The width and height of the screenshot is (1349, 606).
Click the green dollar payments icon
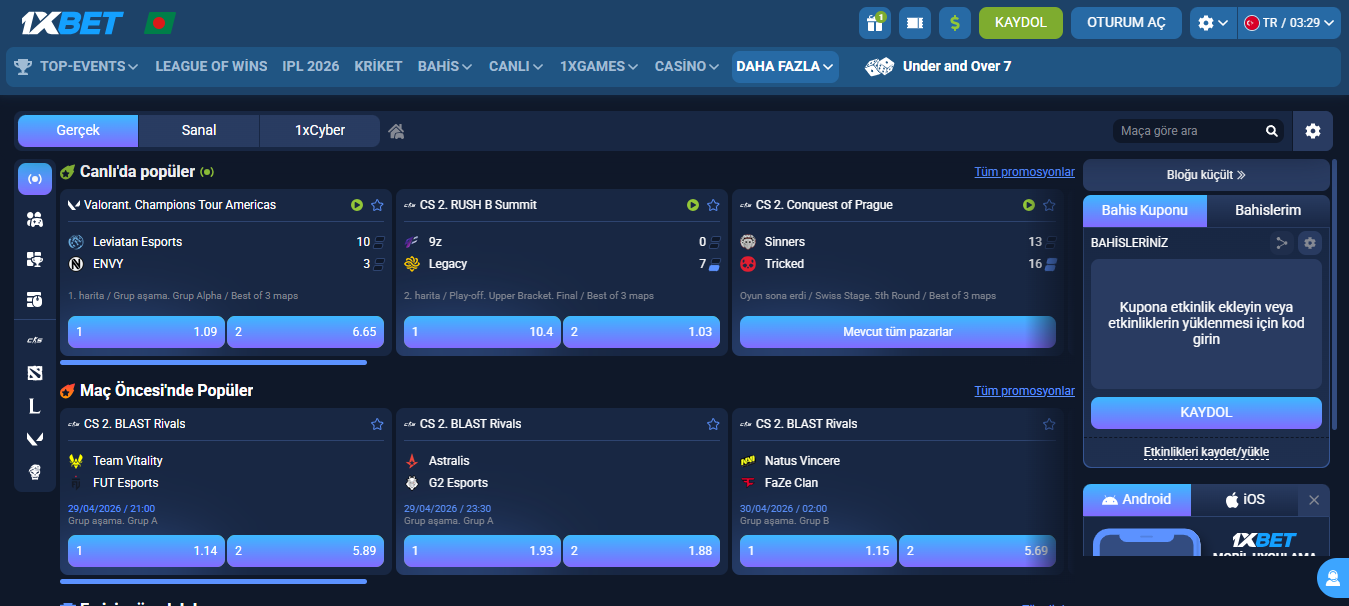[955, 22]
